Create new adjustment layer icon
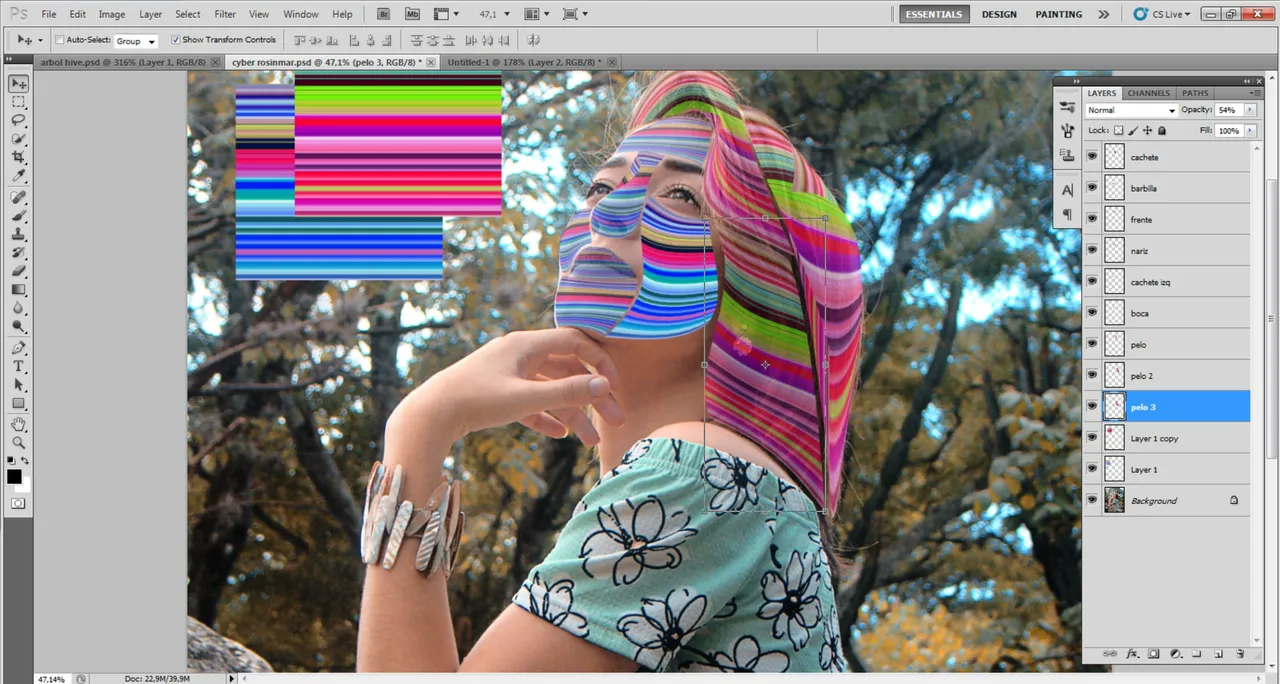Screen dimensions: 1280x684 coord(1176,654)
